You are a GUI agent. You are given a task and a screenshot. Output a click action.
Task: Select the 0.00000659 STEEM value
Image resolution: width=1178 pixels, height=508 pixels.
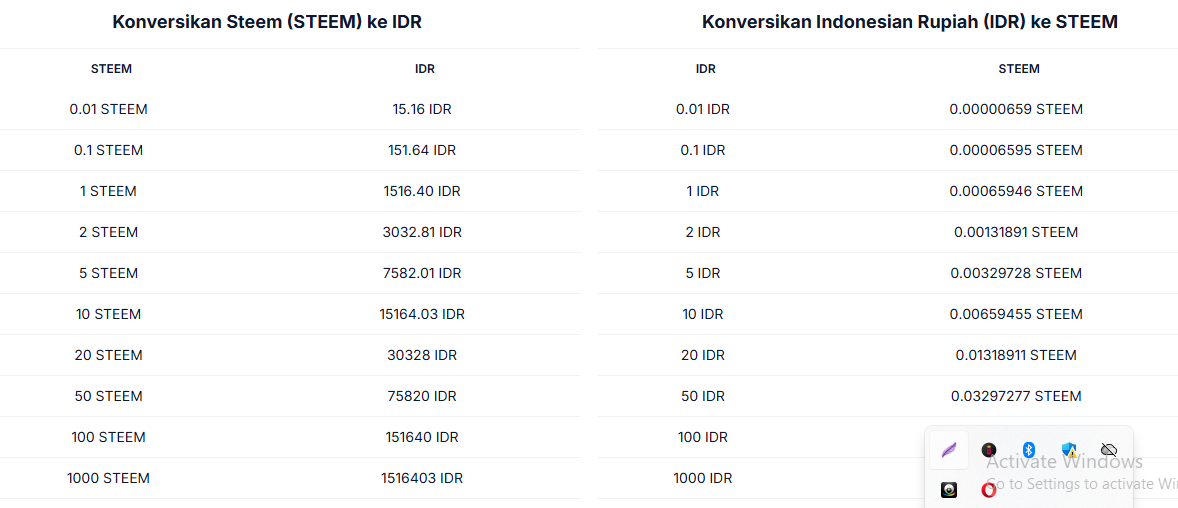1016,109
